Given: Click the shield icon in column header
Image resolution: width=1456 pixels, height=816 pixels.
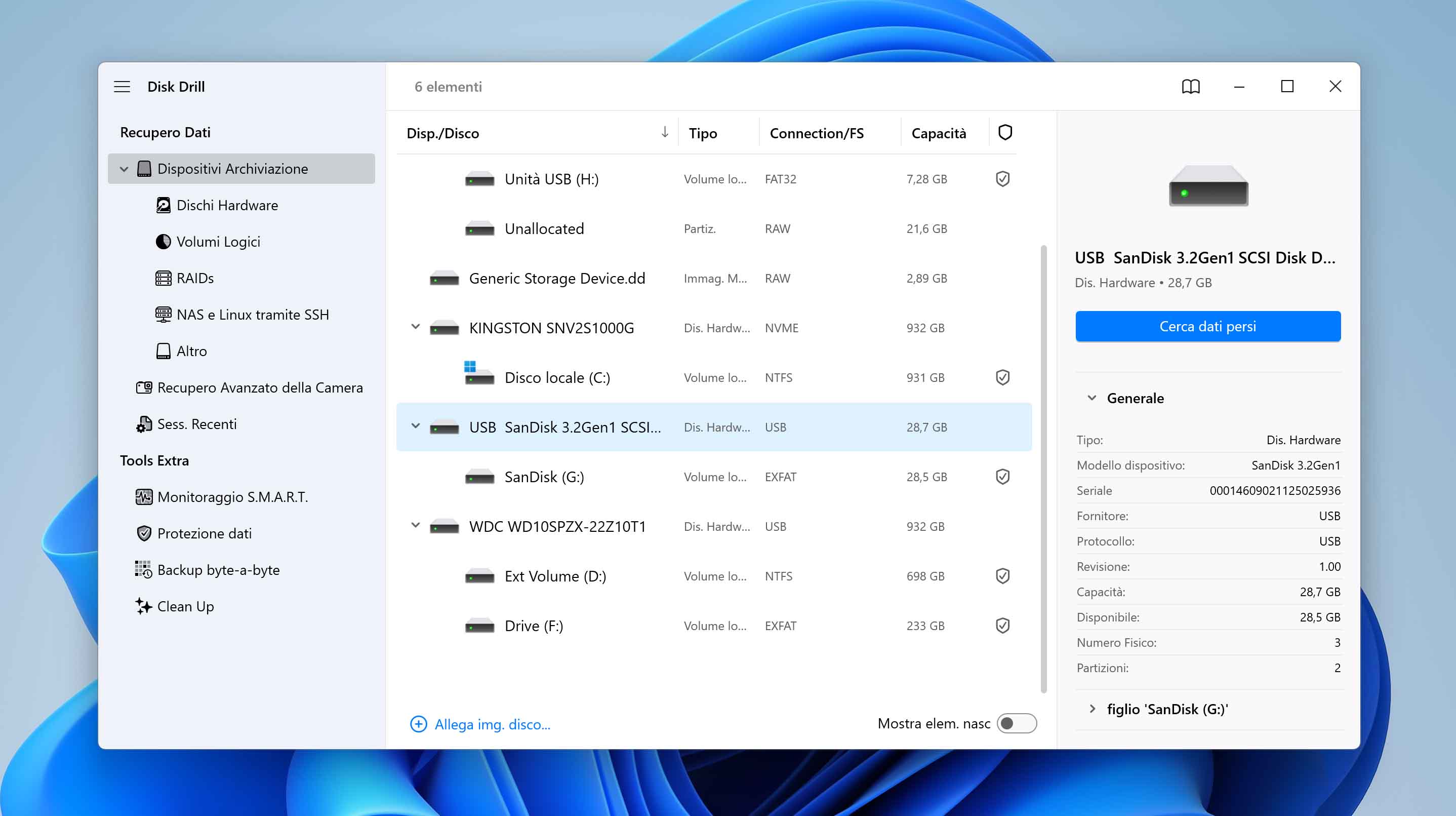Looking at the screenshot, I should (x=1005, y=132).
